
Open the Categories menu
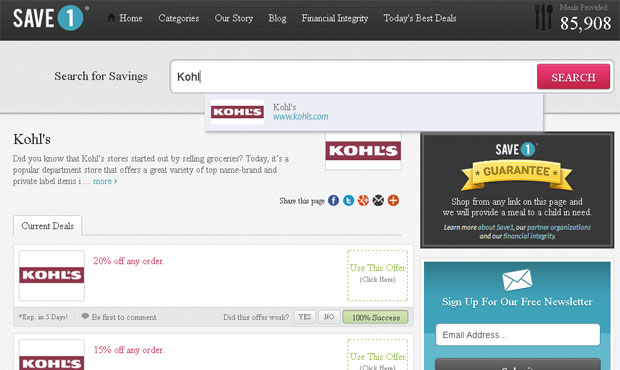click(x=179, y=18)
